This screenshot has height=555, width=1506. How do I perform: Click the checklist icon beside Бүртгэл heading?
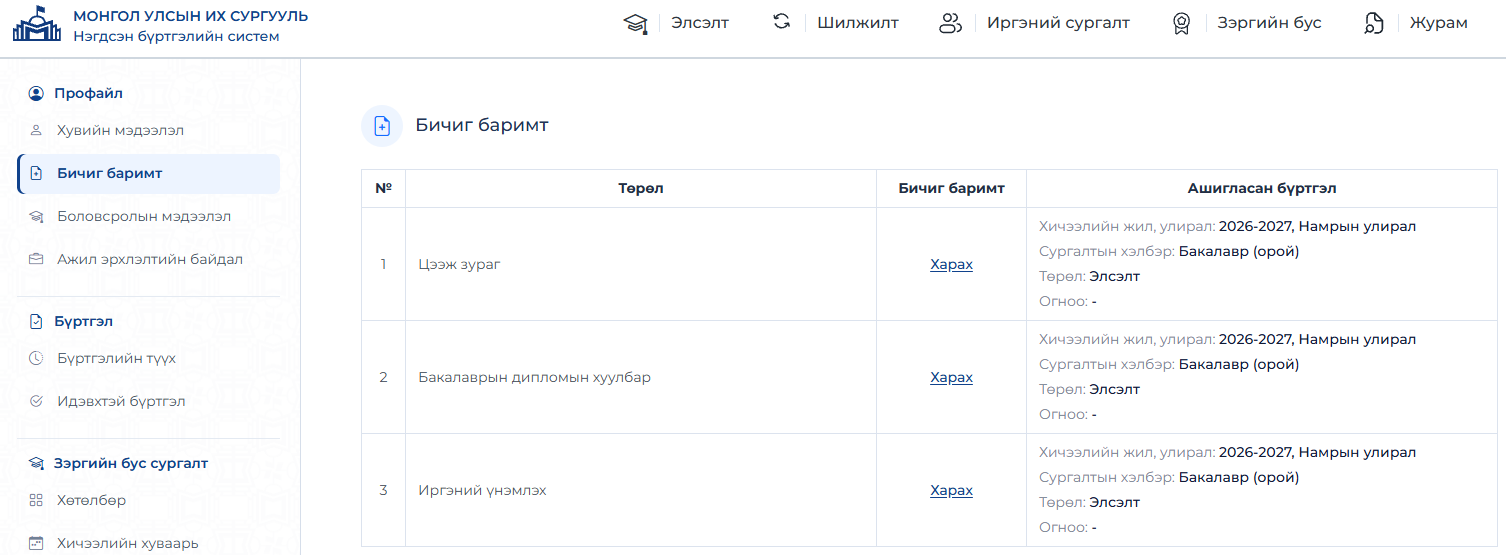37,321
